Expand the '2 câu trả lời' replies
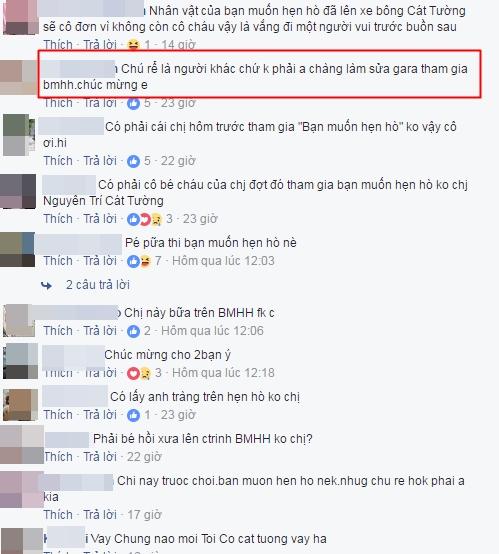Screen dimensions: 499x554 (98, 285)
